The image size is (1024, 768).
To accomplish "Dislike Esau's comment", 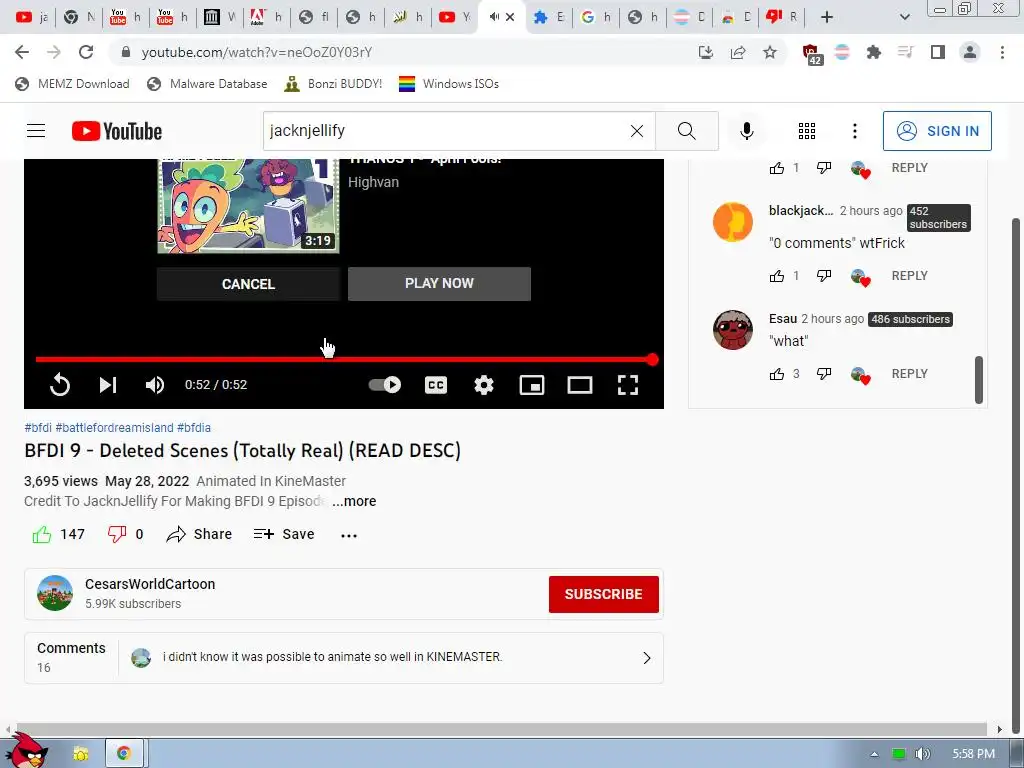I will coord(824,374).
